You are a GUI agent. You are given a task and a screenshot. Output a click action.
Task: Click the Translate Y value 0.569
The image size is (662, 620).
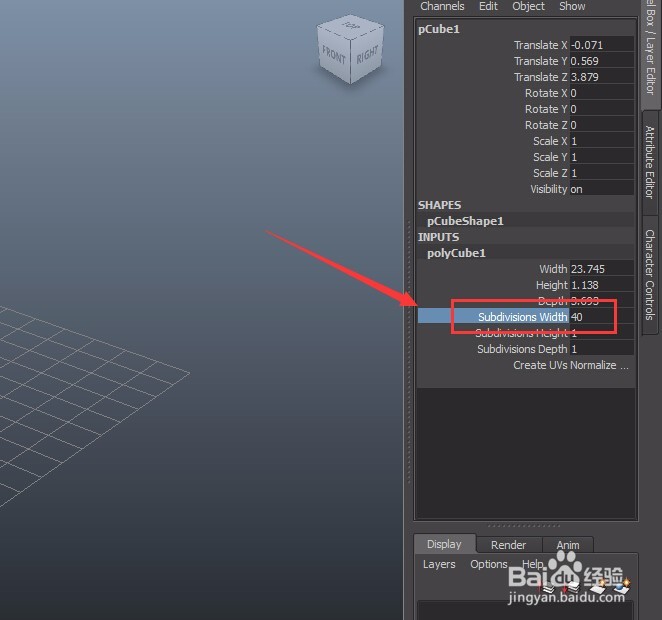(x=602, y=61)
